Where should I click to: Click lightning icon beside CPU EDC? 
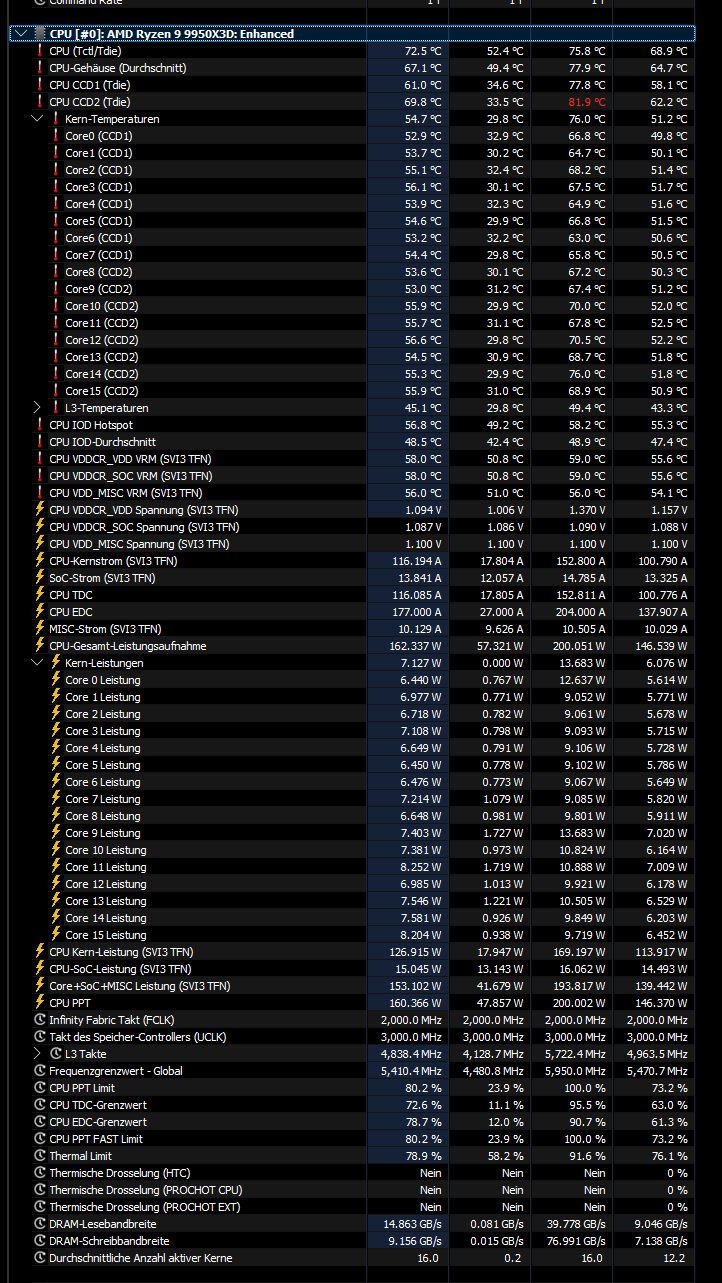[40, 612]
